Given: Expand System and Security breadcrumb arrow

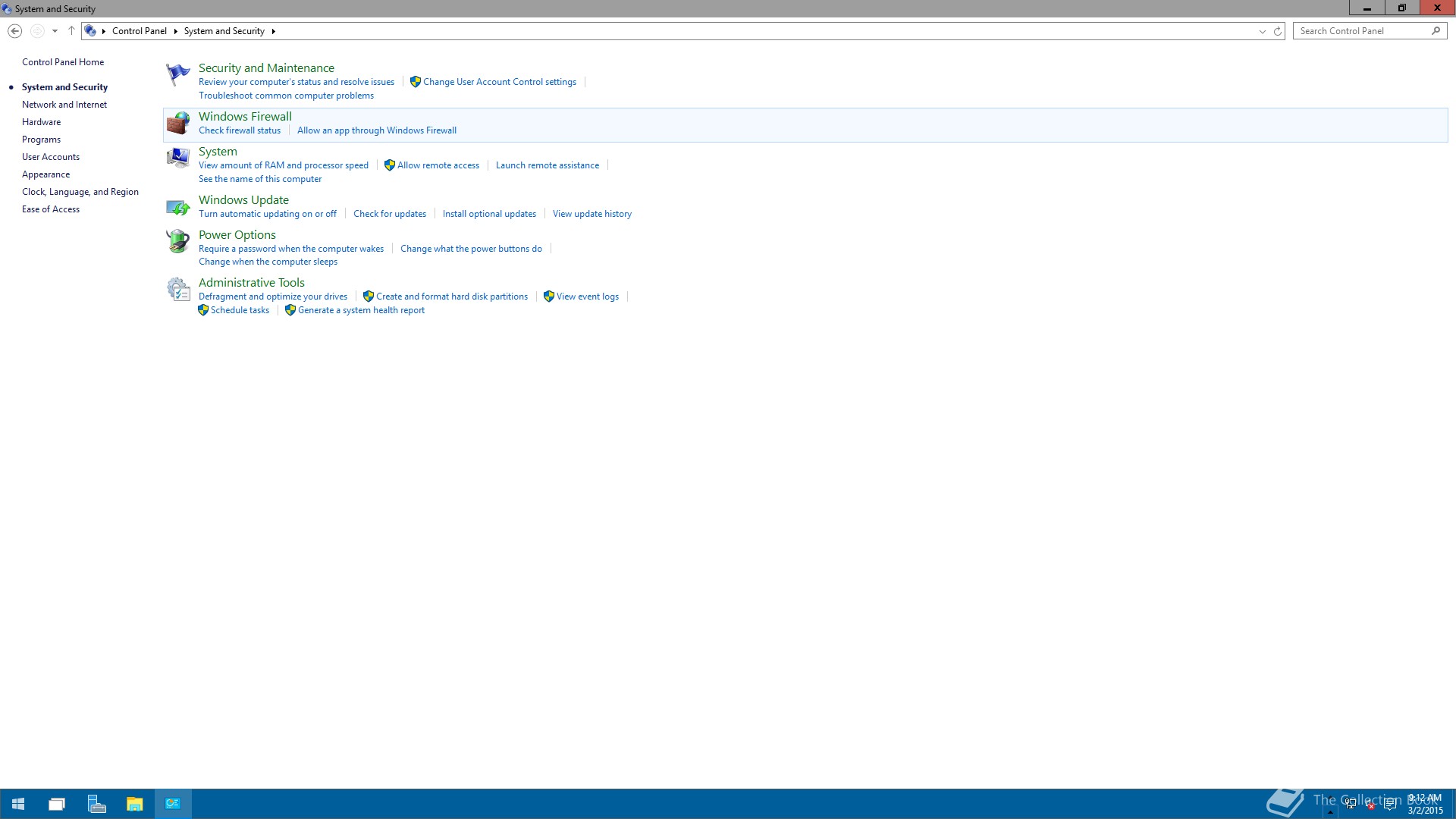Looking at the screenshot, I should coord(273,31).
